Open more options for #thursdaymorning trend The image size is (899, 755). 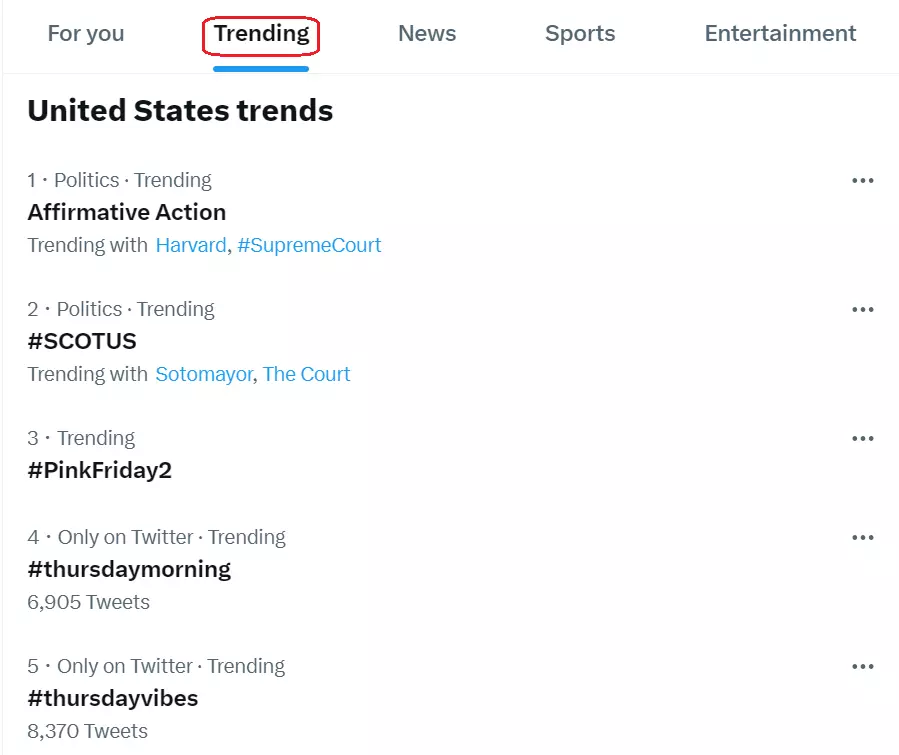pyautogui.click(x=862, y=538)
